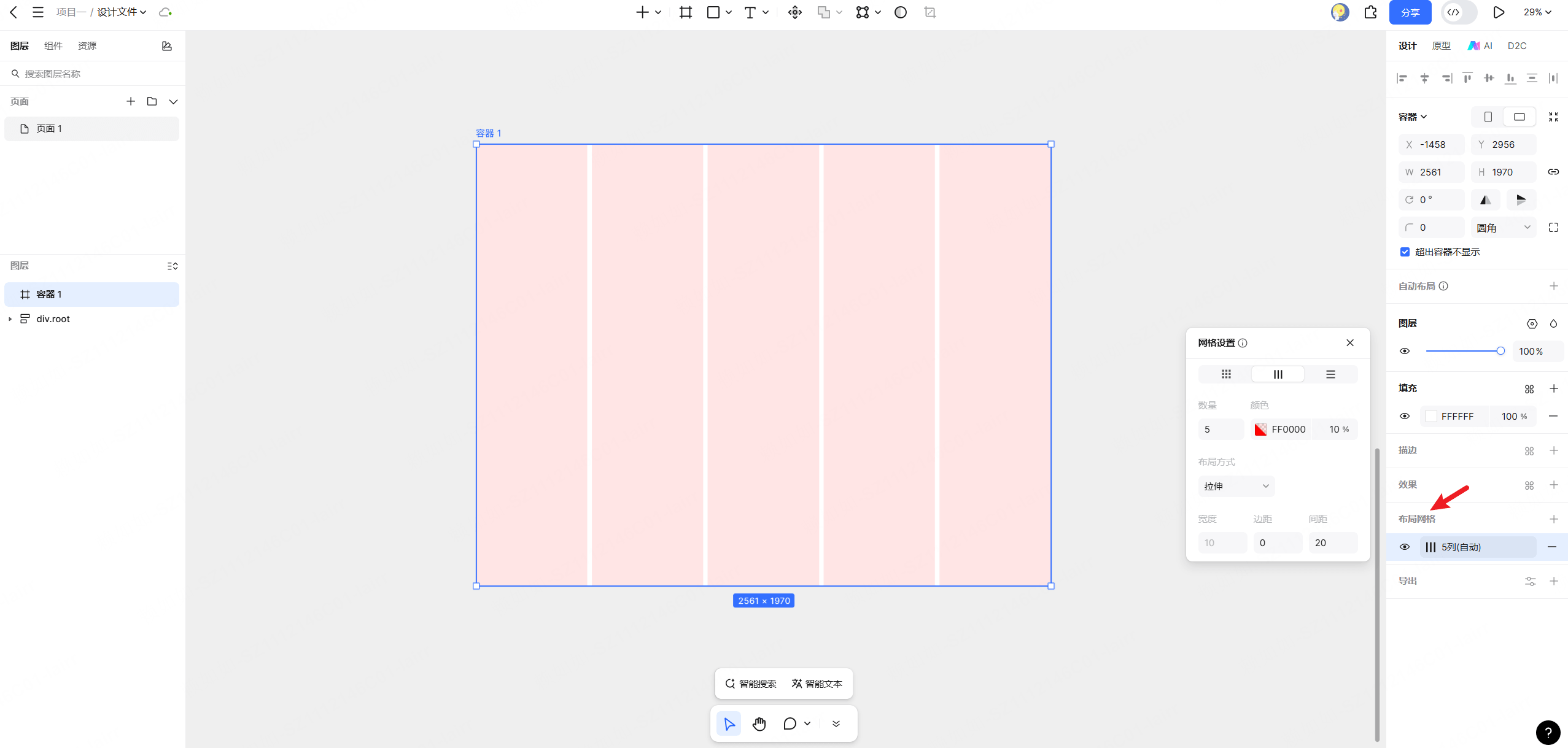The image size is (1568, 748).
Task: Open the 圆角 corner type dropdown
Action: [x=1503, y=228]
